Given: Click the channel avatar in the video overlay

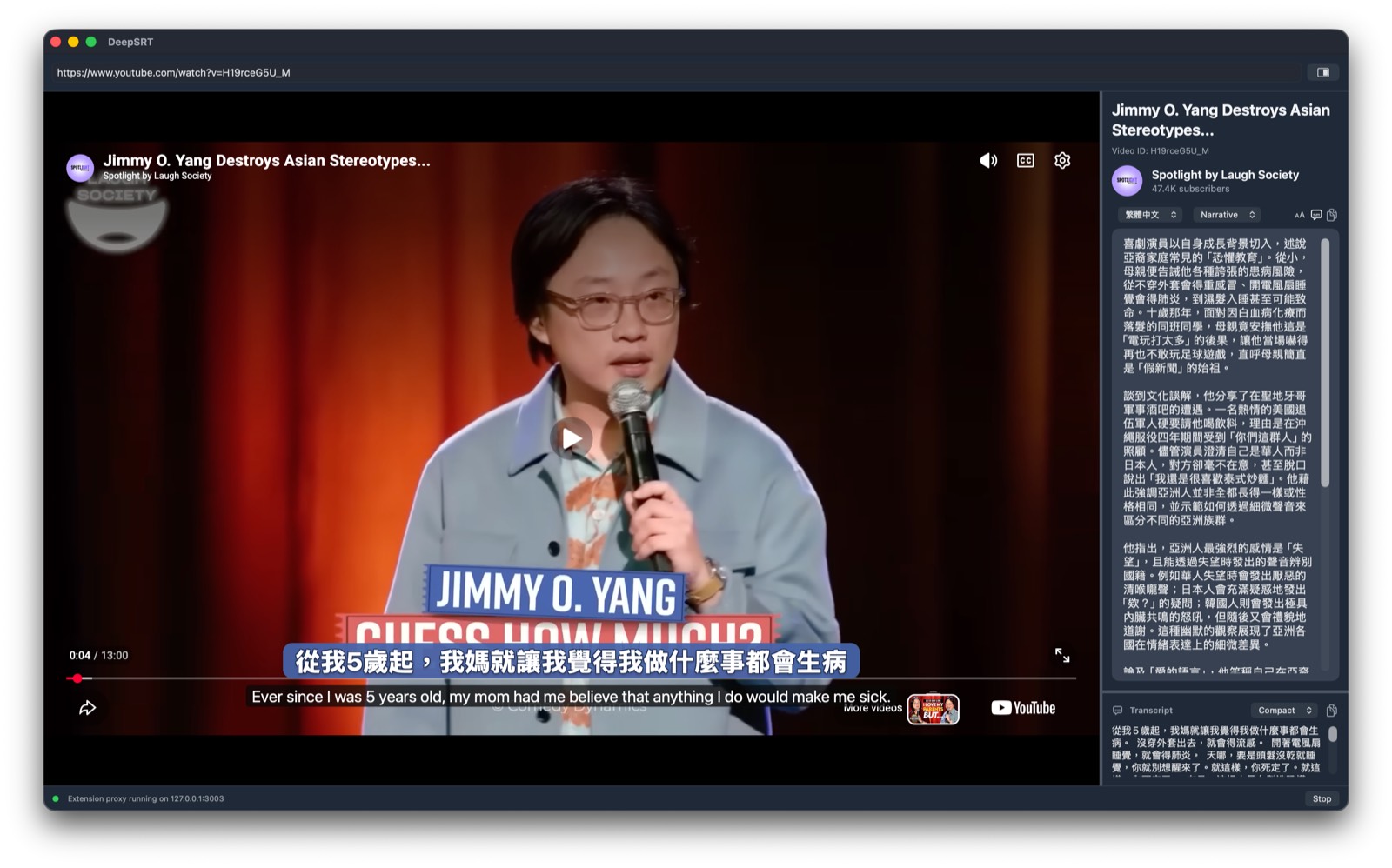Looking at the screenshot, I should [80, 167].
